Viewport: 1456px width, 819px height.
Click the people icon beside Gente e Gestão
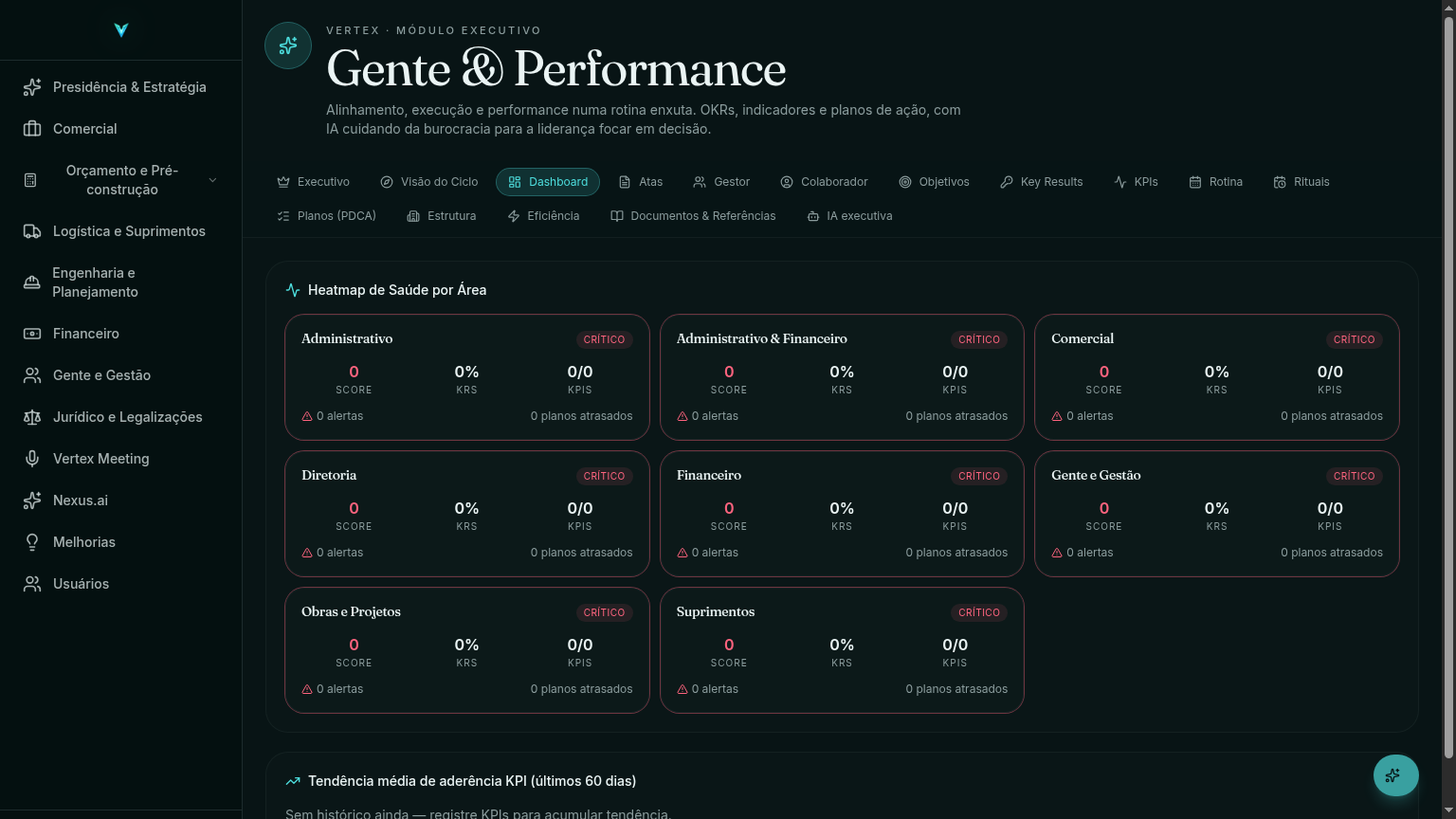(32, 375)
